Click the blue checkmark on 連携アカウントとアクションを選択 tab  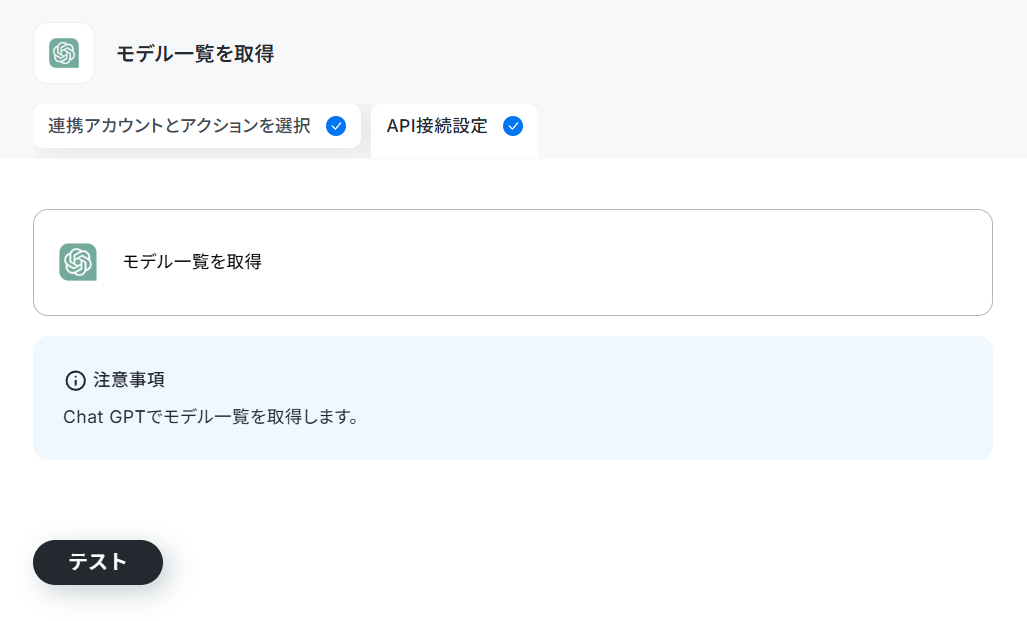point(336,126)
